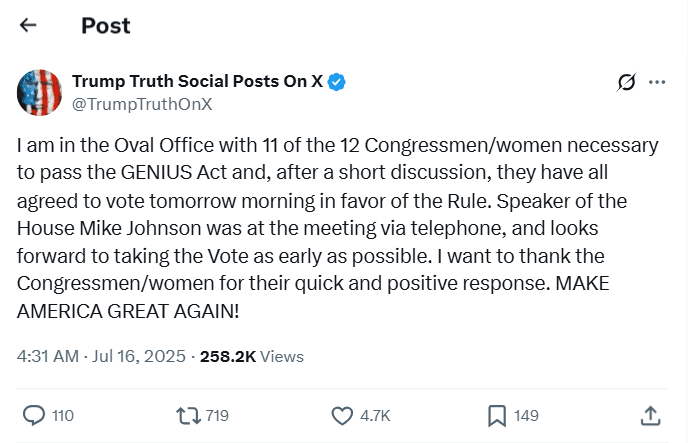Share the post via upload arrow icon
The width and height of the screenshot is (688, 443).
(650, 415)
